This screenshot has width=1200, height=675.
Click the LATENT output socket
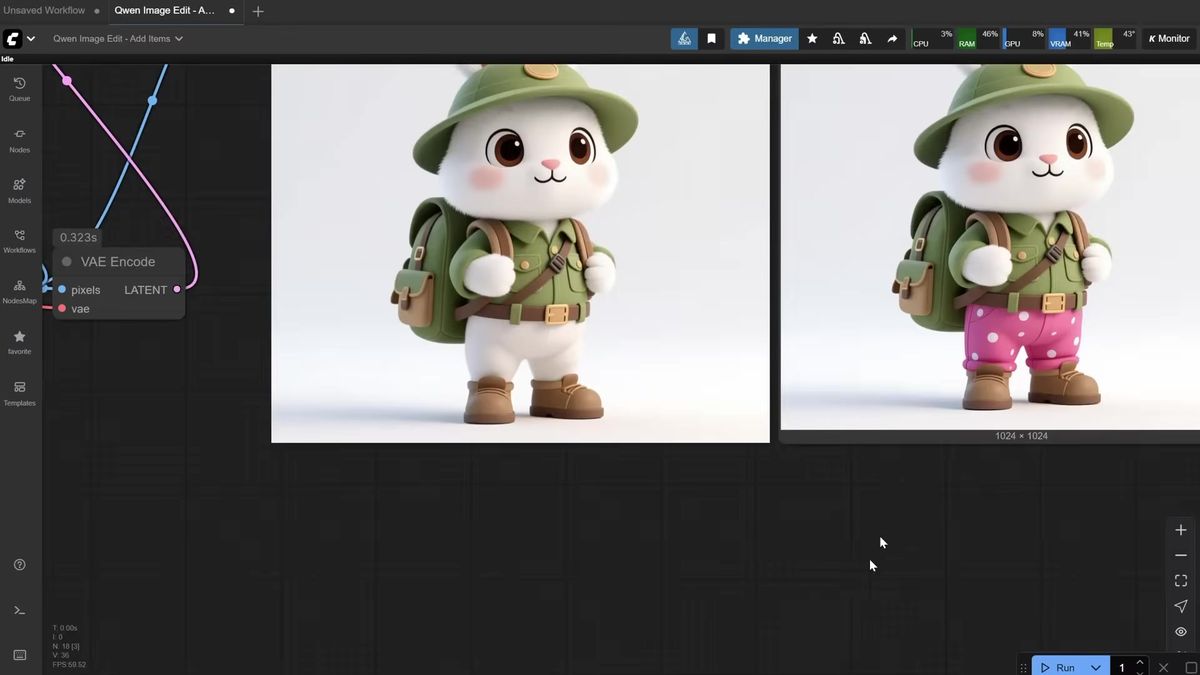(177, 290)
